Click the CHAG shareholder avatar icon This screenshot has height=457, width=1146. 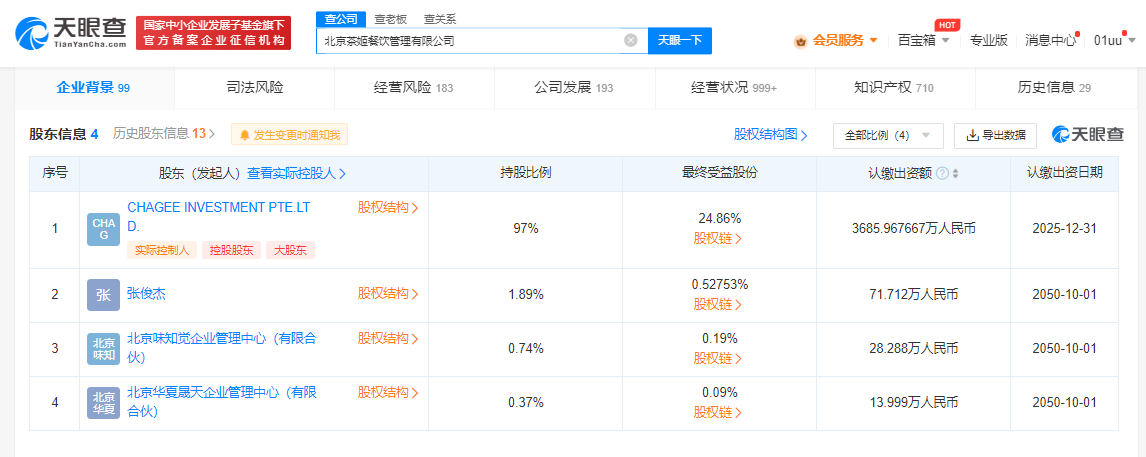tap(103, 230)
